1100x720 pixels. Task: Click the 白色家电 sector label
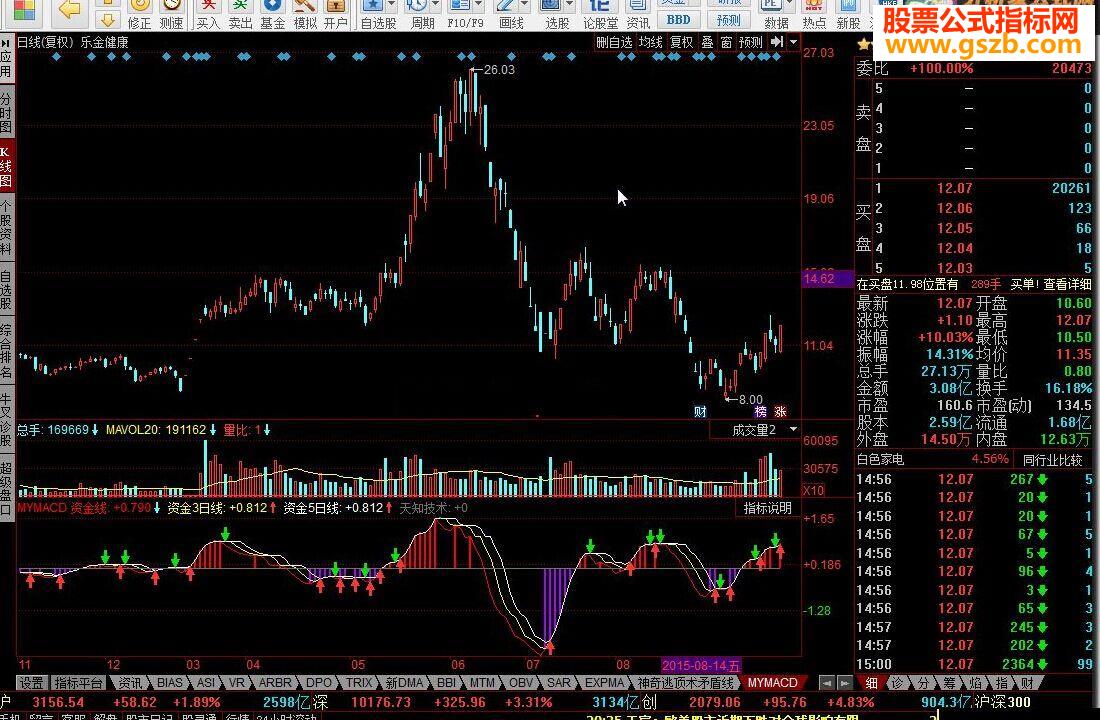click(880, 460)
